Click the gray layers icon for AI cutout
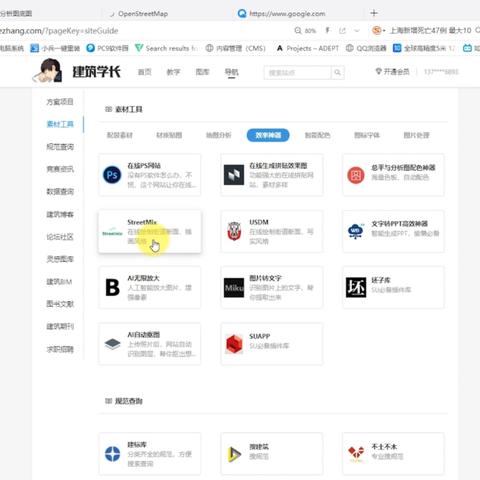This screenshot has width=480, height=480. tap(112, 344)
